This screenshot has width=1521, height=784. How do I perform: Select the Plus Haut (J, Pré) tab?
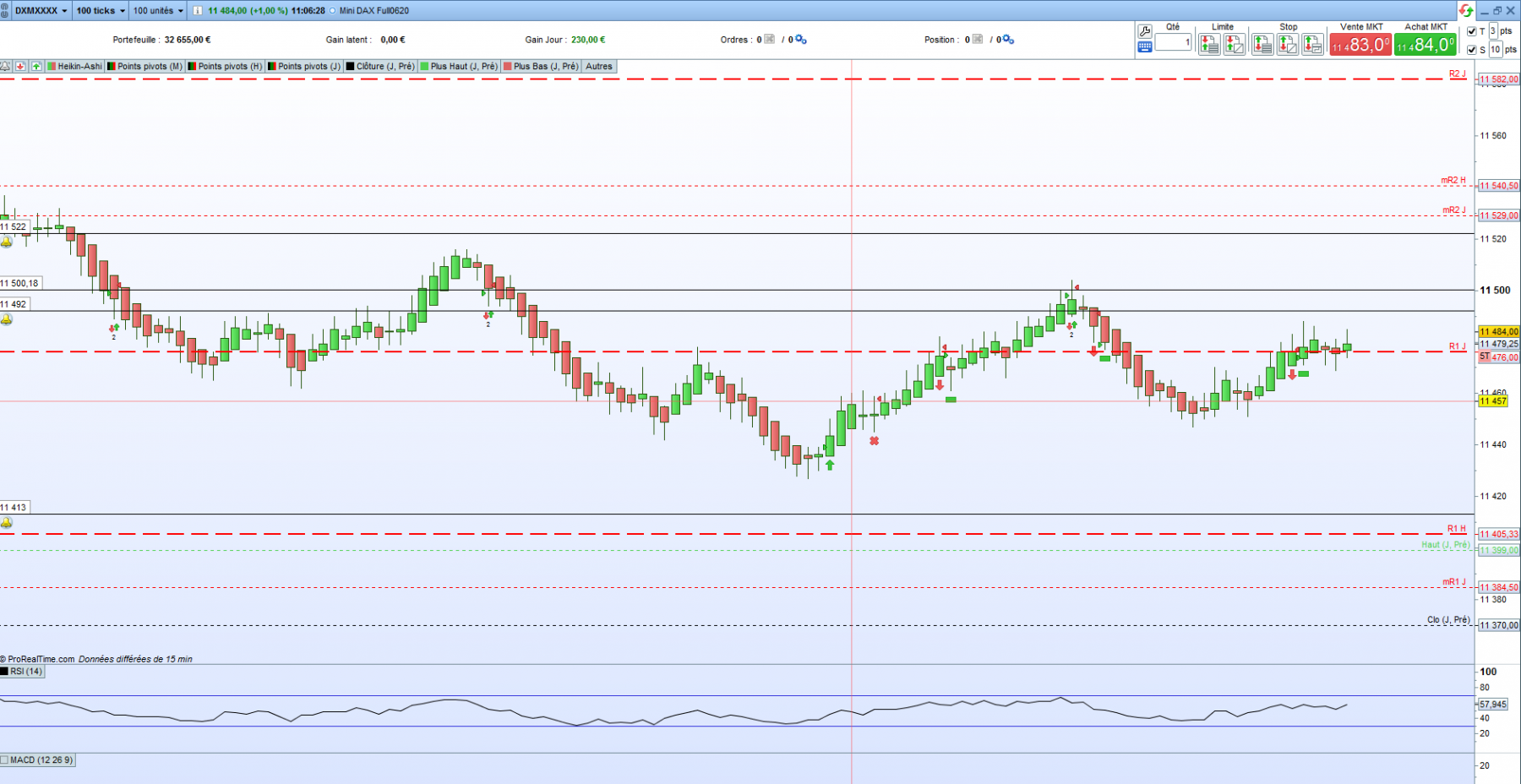click(x=459, y=66)
